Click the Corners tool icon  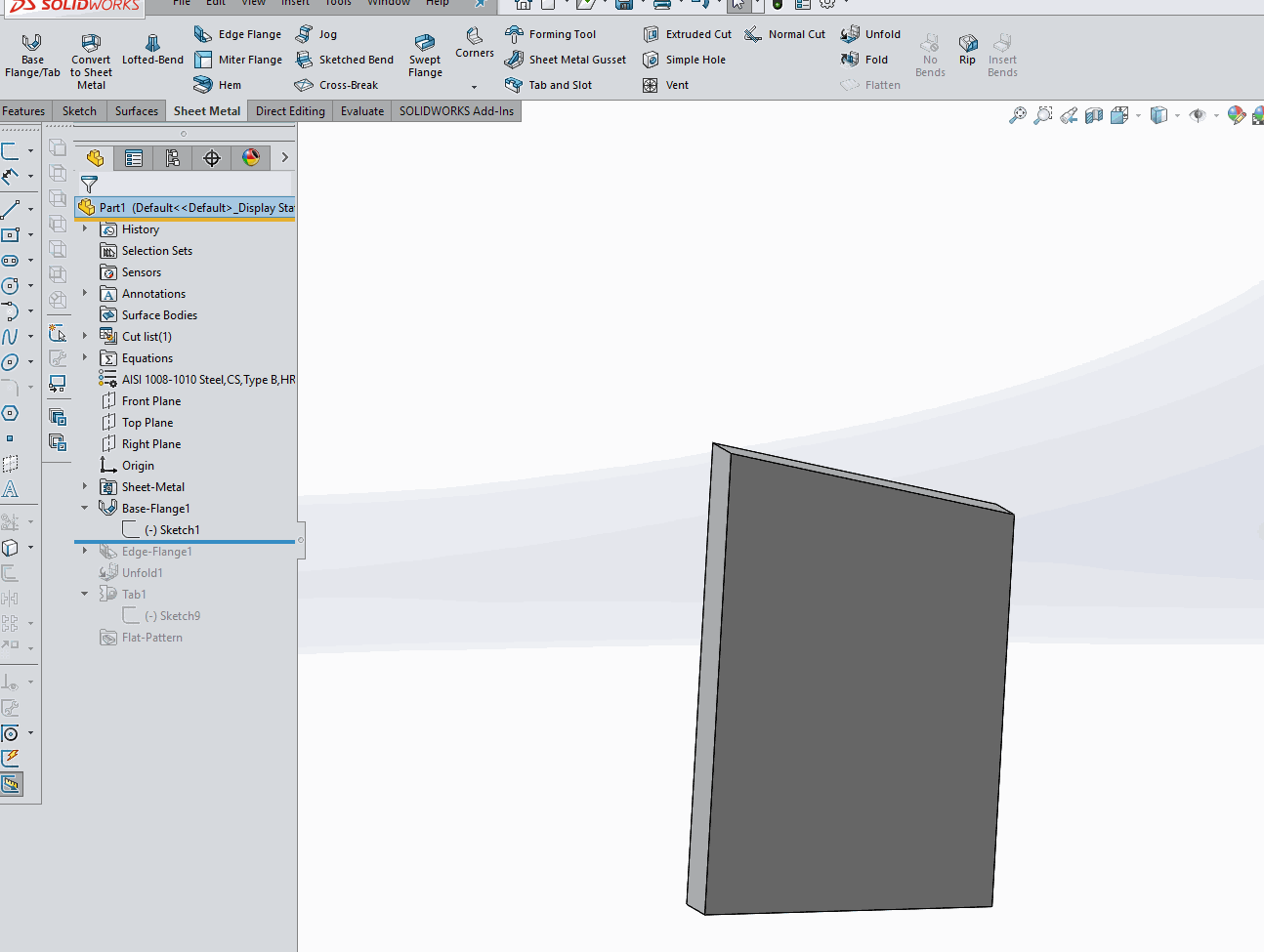(x=474, y=36)
